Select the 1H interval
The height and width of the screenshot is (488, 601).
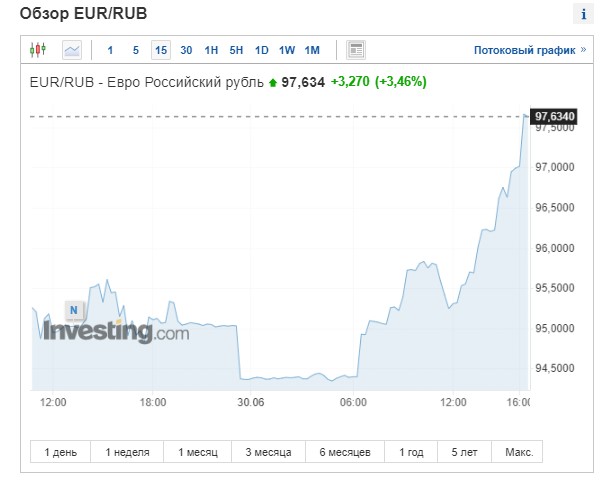coord(211,50)
